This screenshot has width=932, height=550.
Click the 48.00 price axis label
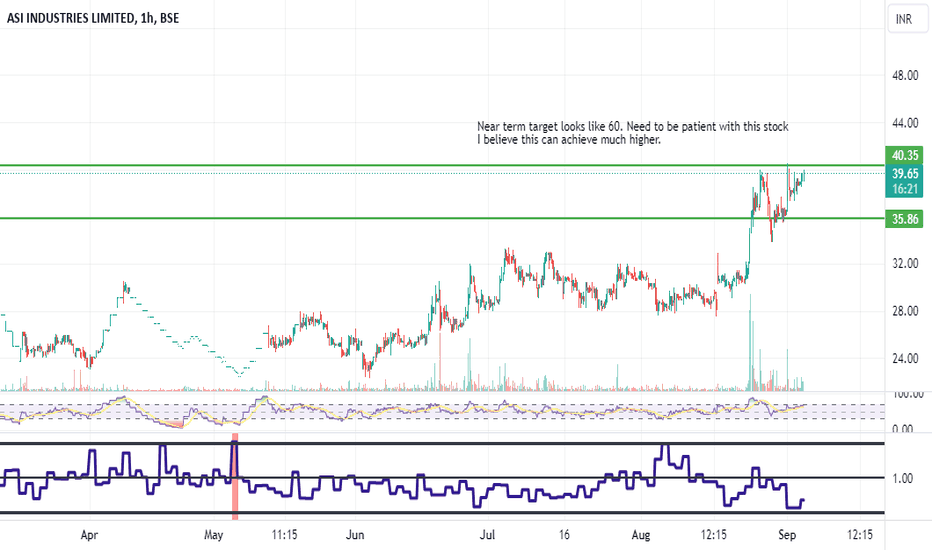(905, 76)
